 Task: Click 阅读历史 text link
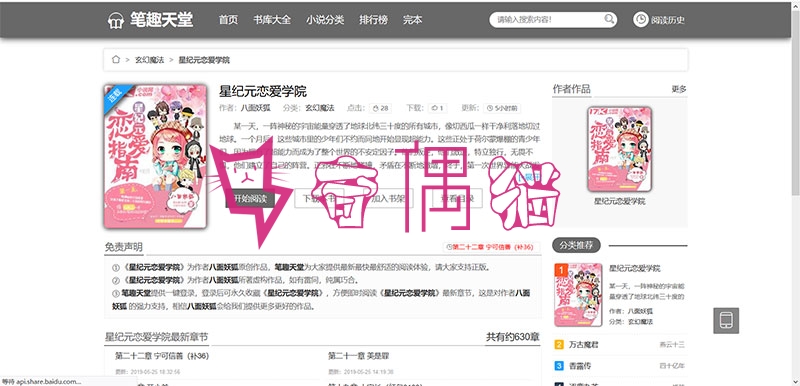click(x=667, y=20)
